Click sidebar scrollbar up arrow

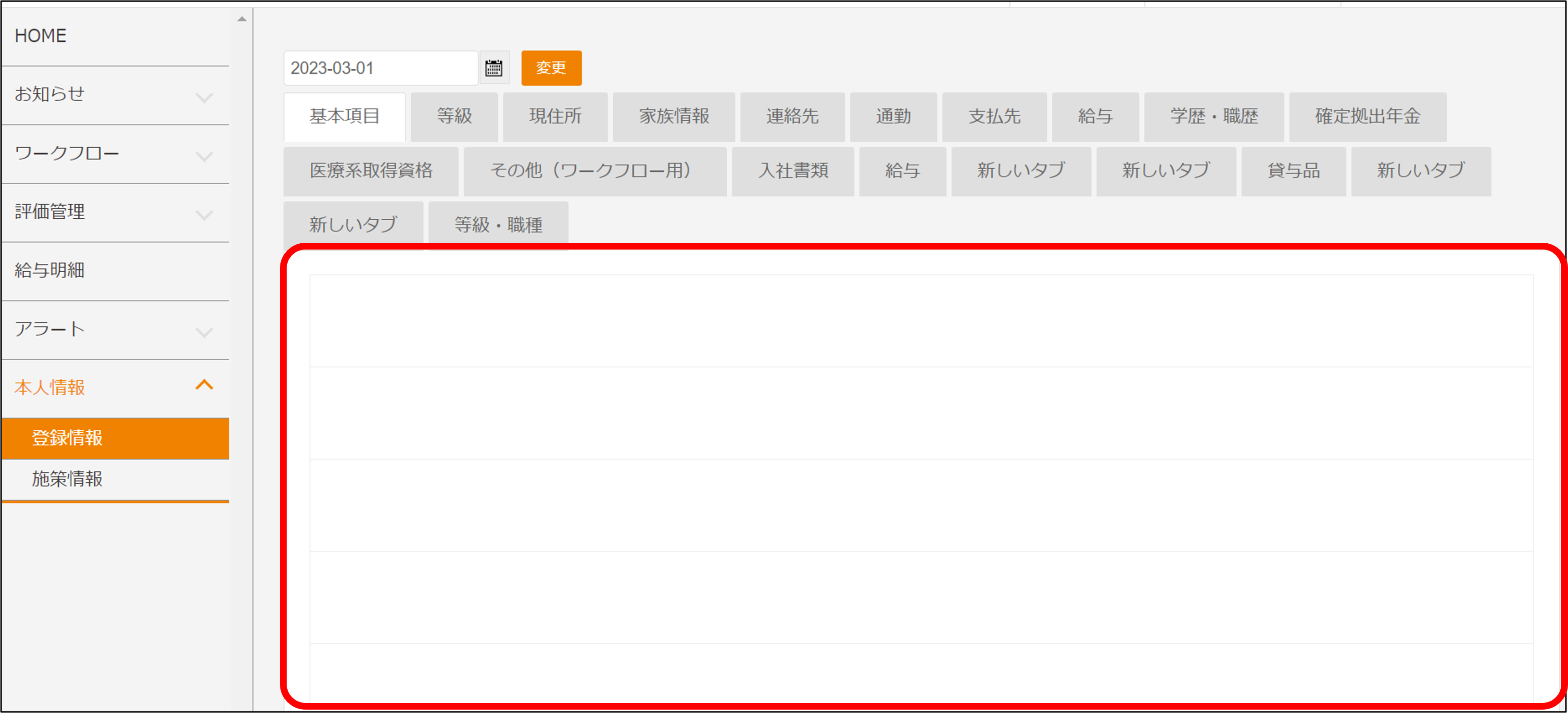(x=241, y=19)
